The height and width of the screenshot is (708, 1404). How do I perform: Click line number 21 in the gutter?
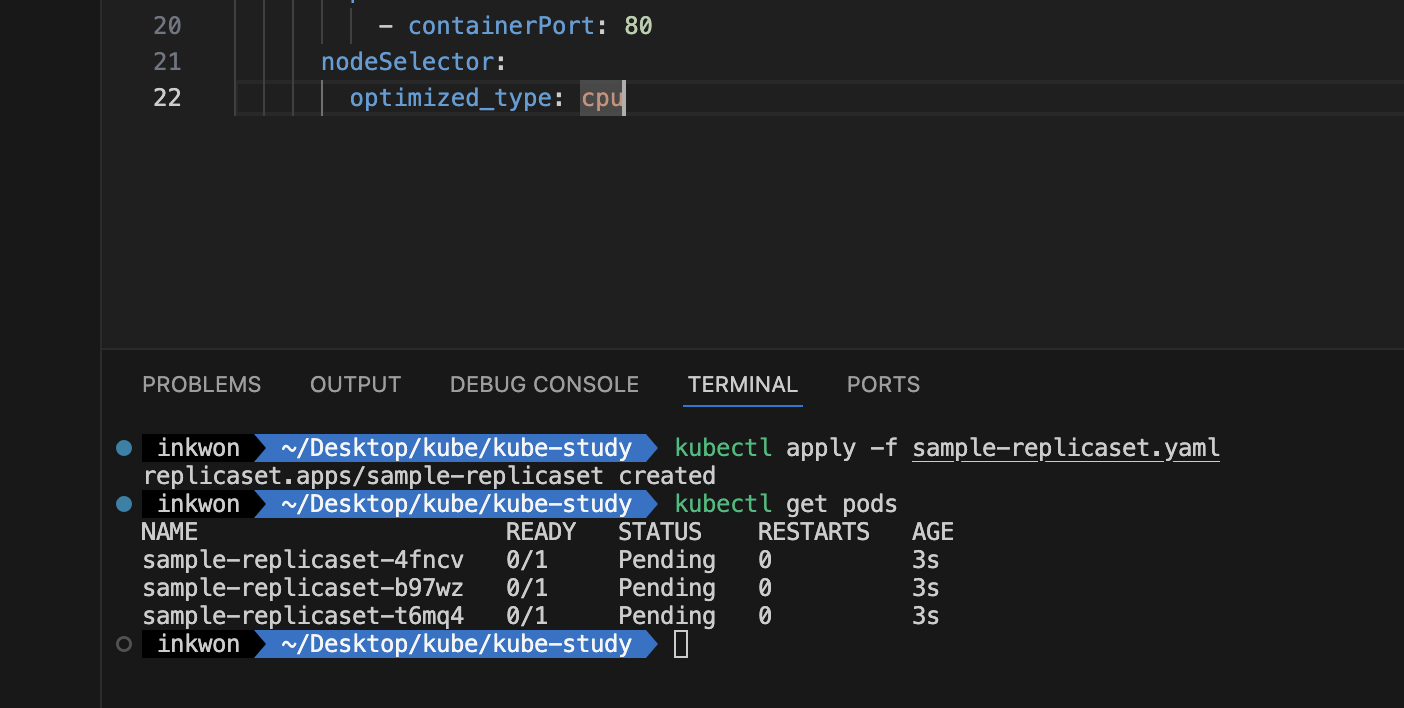[x=167, y=62]
